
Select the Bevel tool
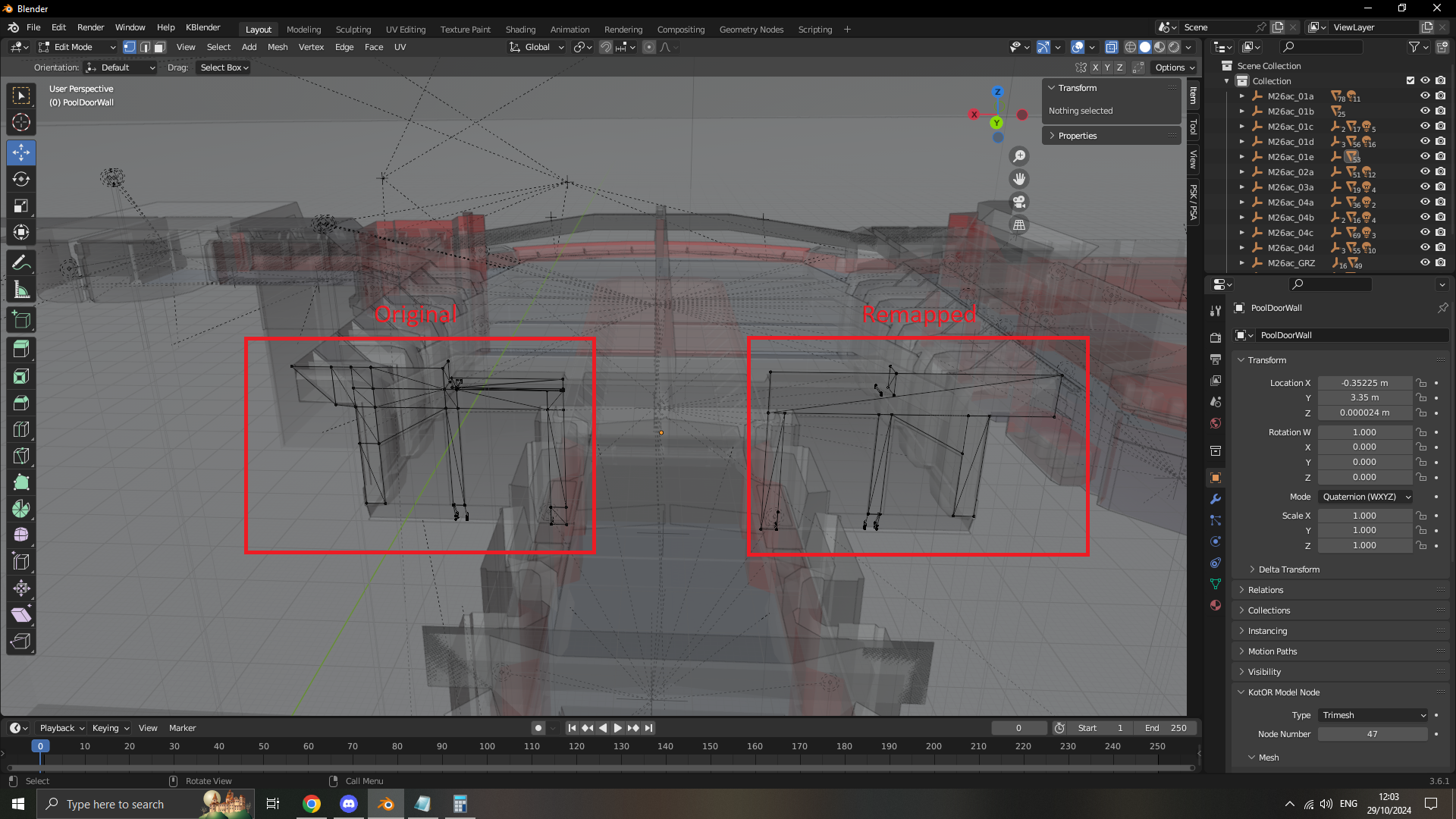(21, 403)
